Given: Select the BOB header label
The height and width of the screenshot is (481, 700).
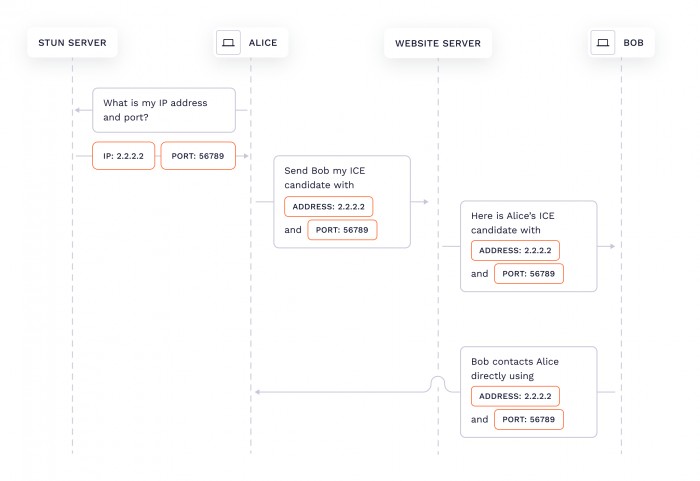Looking at the screenshot, I should point(633,43).
